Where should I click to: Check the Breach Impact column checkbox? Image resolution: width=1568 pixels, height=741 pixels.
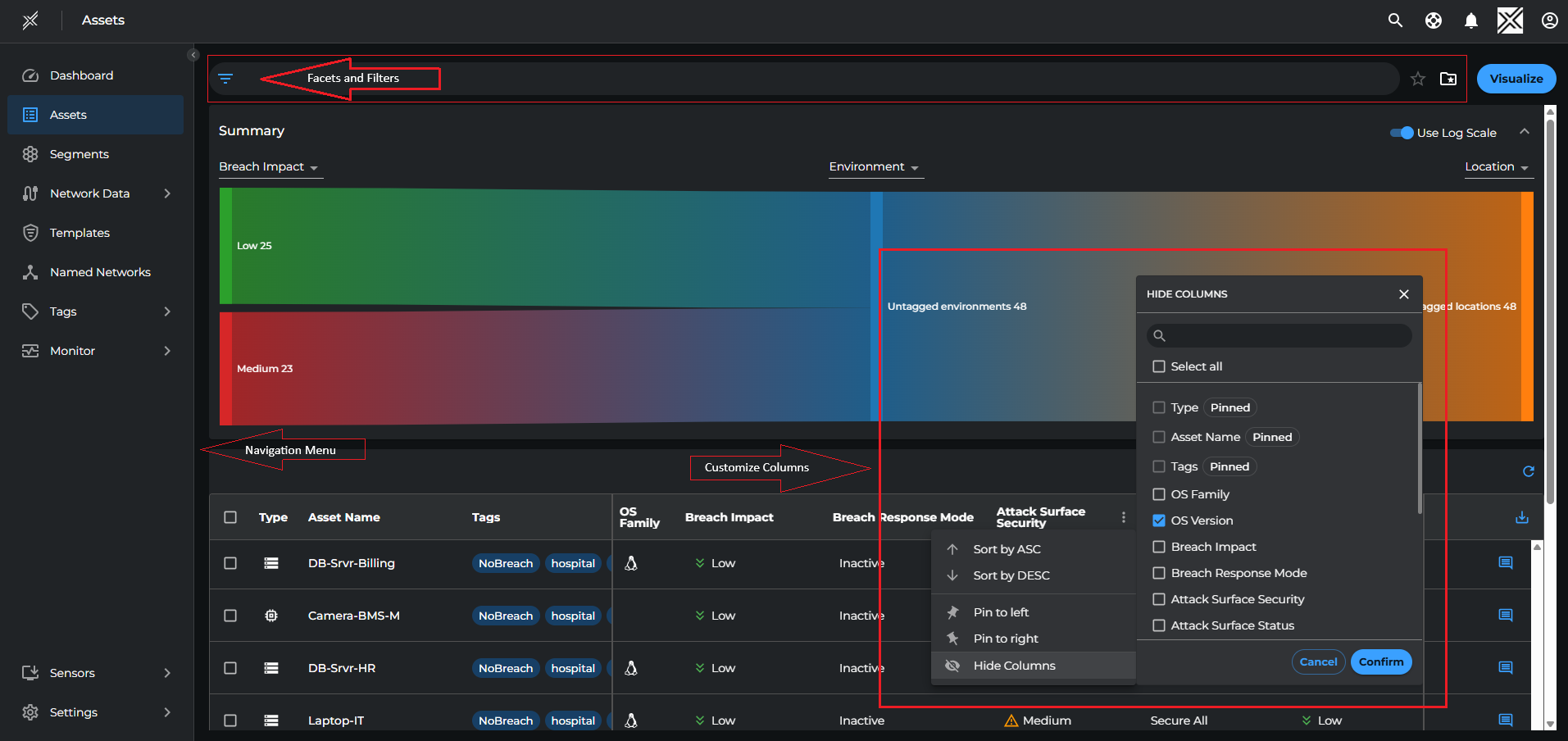click(x=1159, y=547)
